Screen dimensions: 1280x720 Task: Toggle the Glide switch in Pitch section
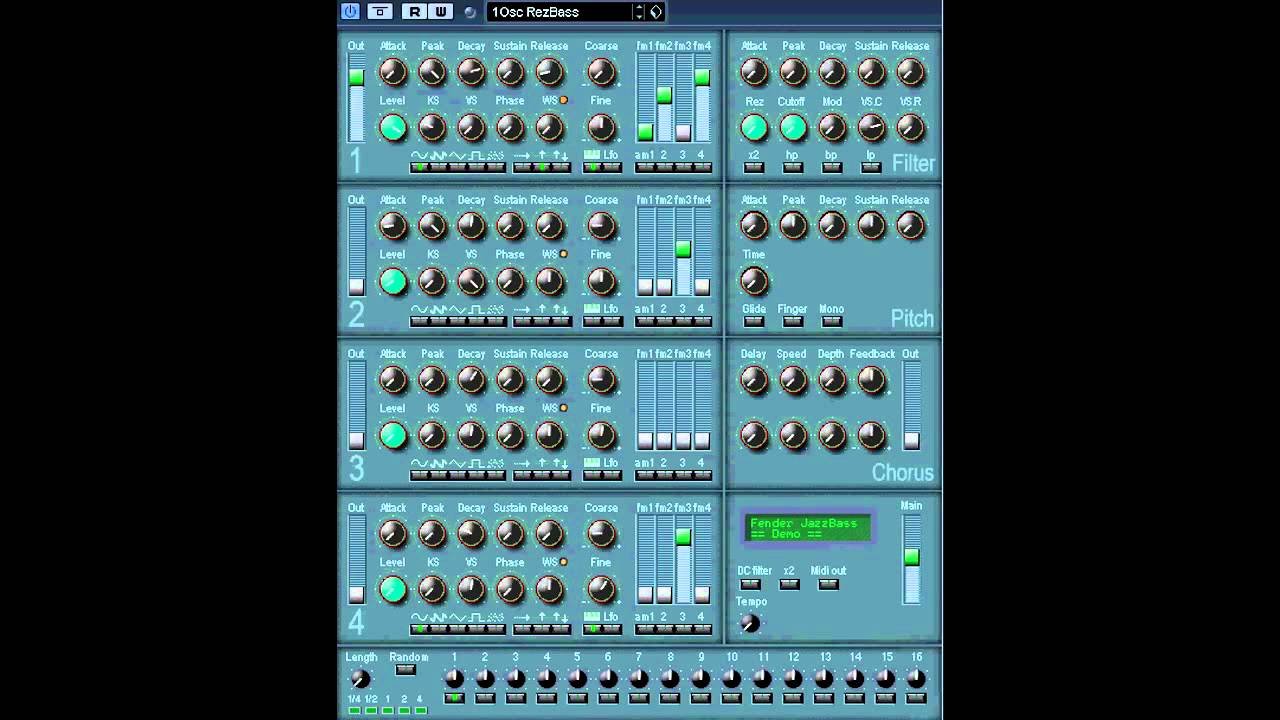tap(754, 321)
